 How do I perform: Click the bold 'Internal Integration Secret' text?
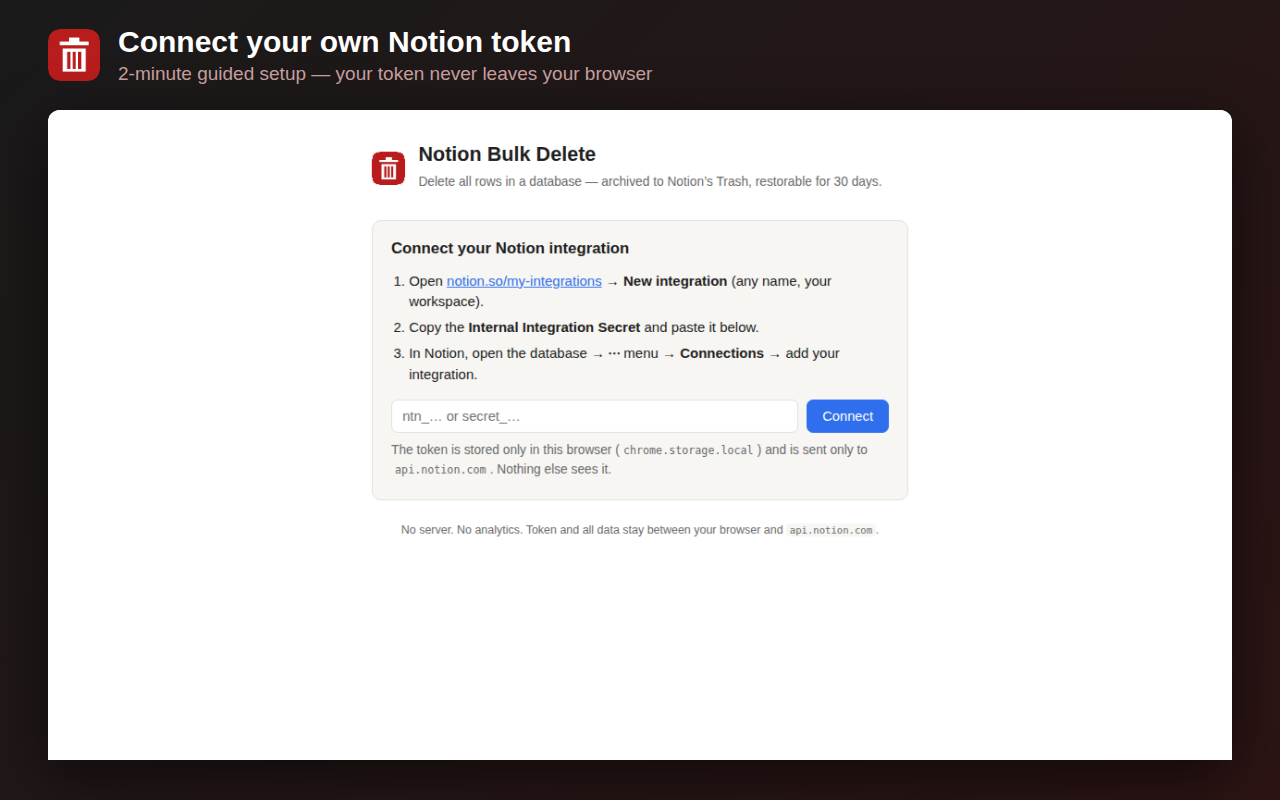[x=554, y=327]
